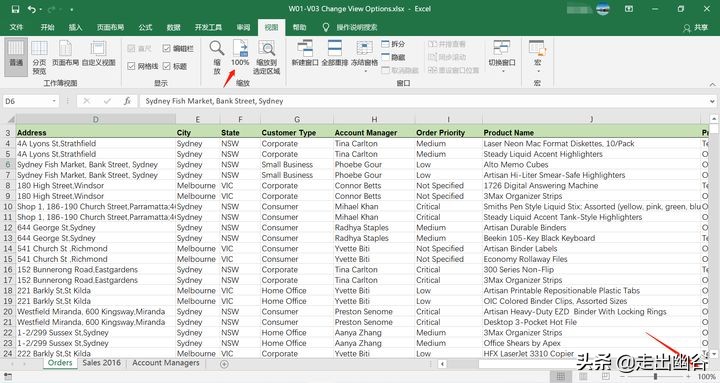Switch to the Sales 2016 sheet tab
The height and width of the screenshot is (383, 720).
[x=101, y=363]
